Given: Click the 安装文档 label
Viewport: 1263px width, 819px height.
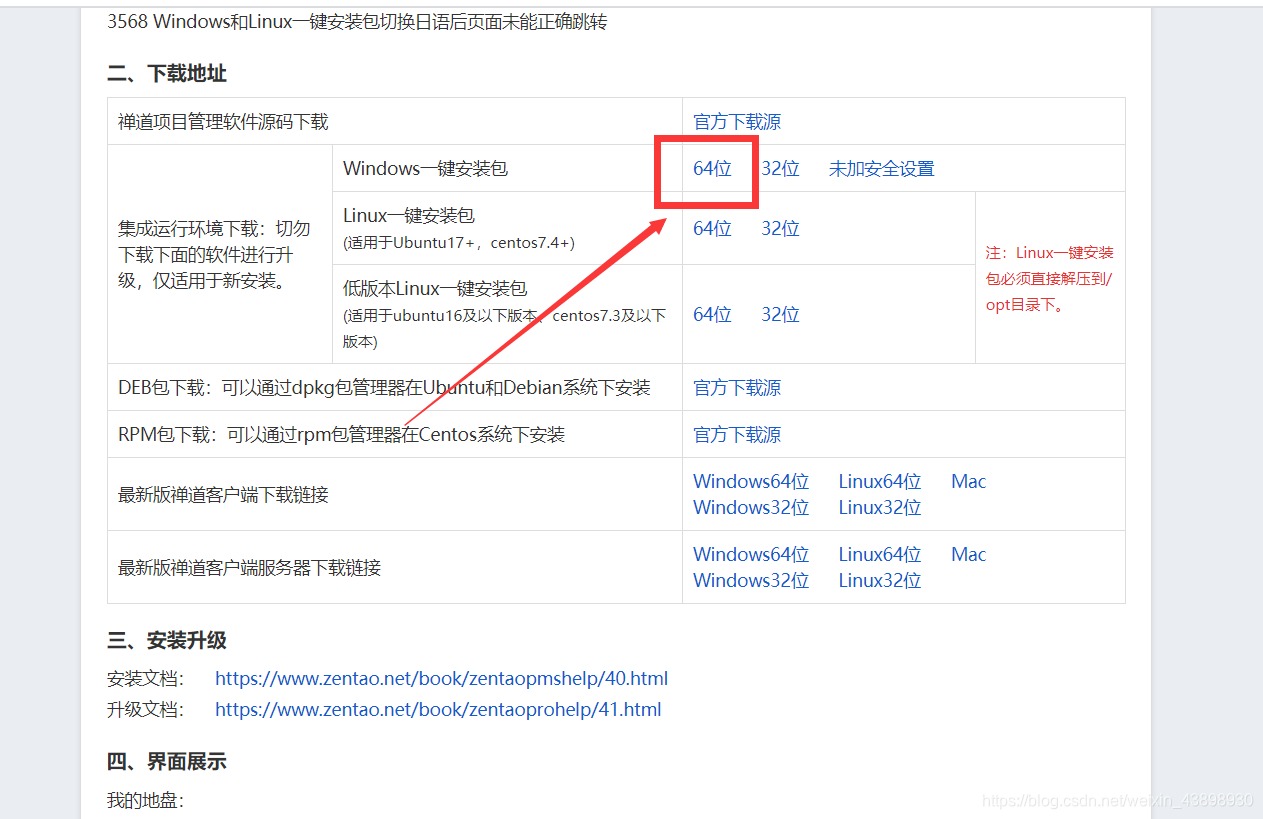Looking at the screenshot, I should pos(146,679).
